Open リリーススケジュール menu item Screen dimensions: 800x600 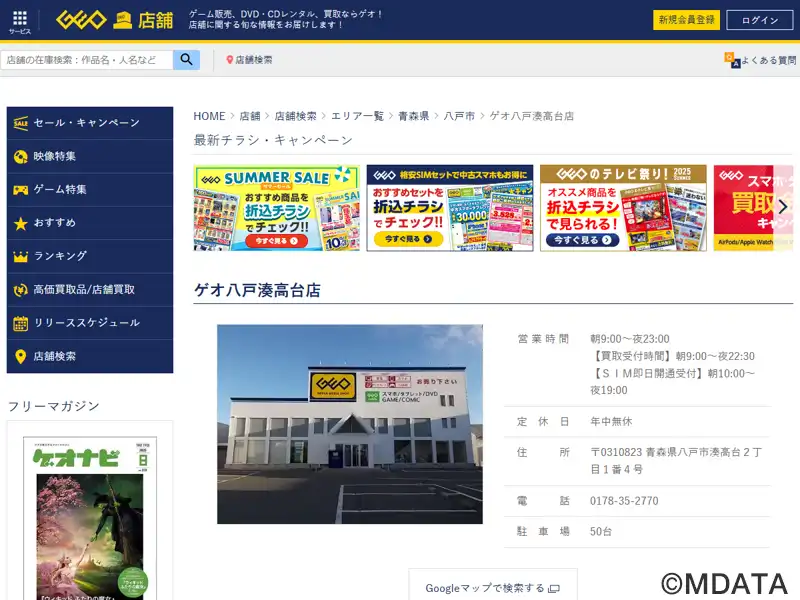click(x=90, y=323)
